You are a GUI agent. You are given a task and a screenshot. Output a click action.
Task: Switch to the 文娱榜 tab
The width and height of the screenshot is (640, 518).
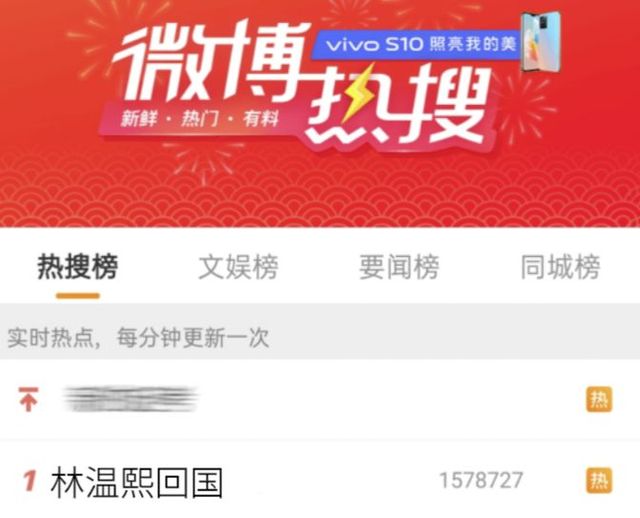(238, 267)
